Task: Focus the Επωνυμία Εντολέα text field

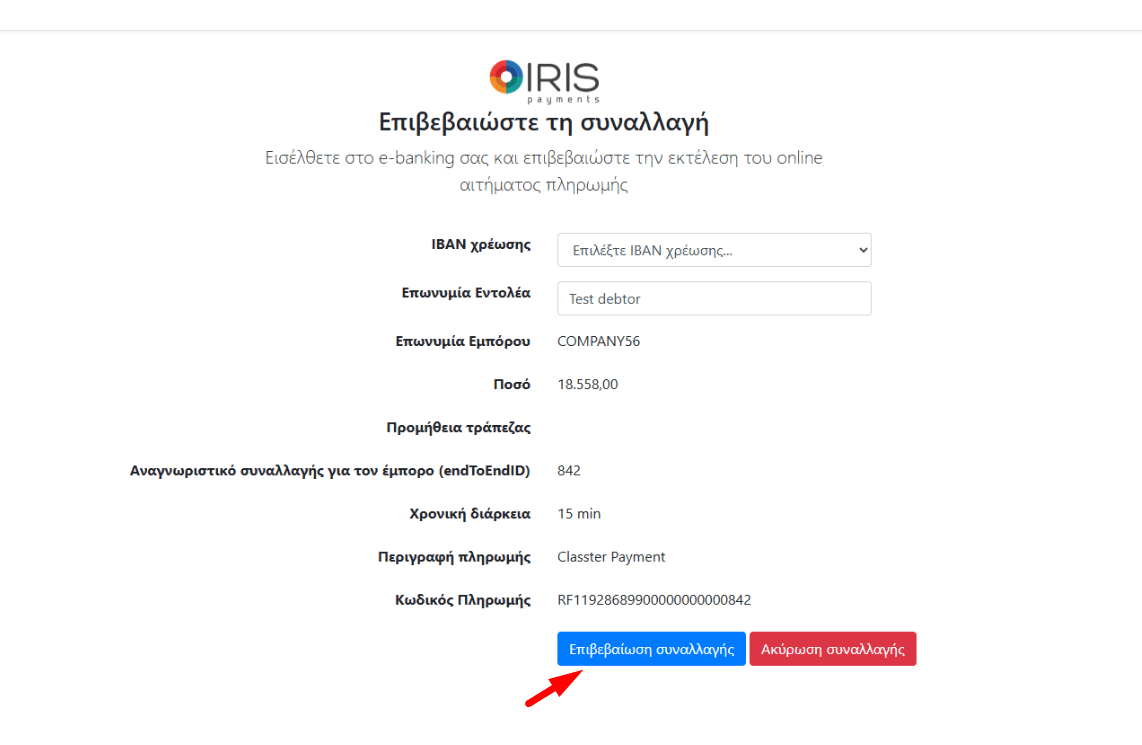Action: (714, 298)
